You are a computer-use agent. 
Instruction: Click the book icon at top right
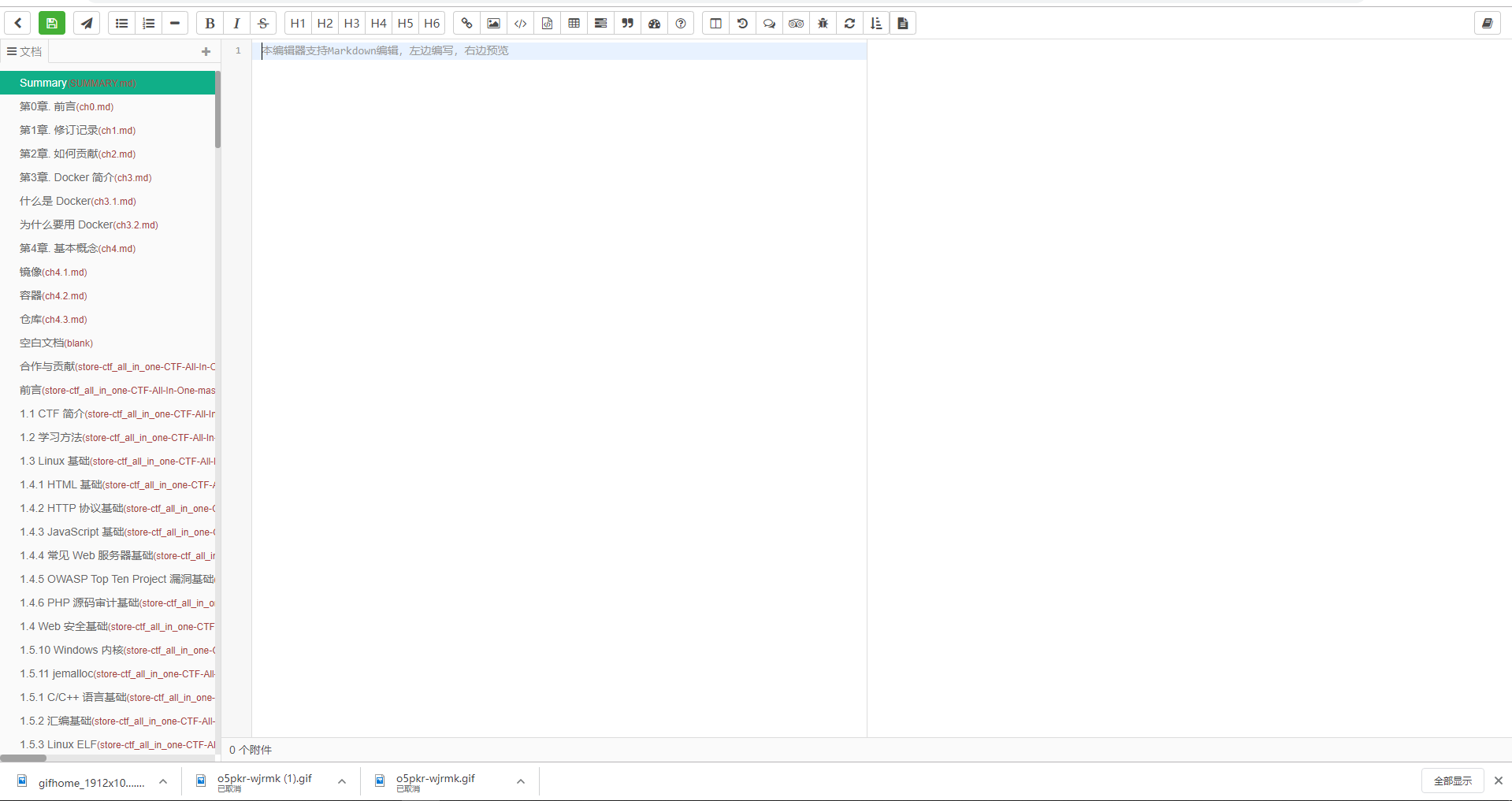coord(1488,24)
